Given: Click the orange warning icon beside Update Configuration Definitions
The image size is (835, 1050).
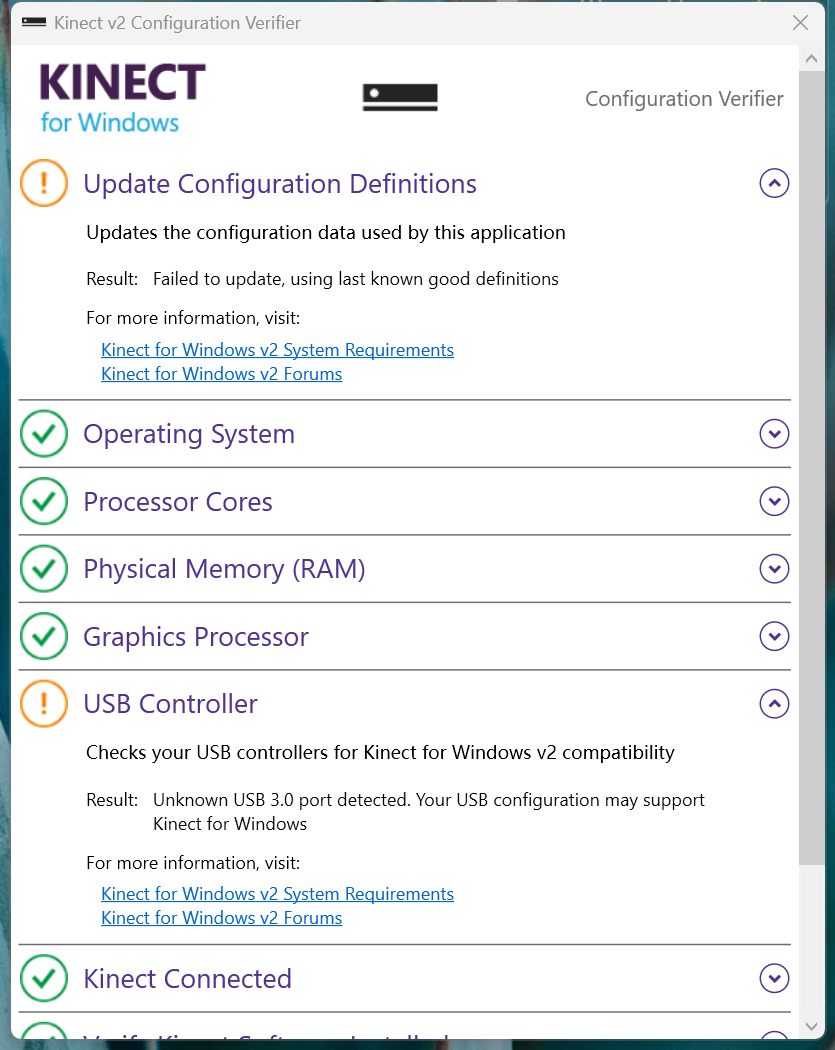Looking at the screenshot, I should click(44, 184).
